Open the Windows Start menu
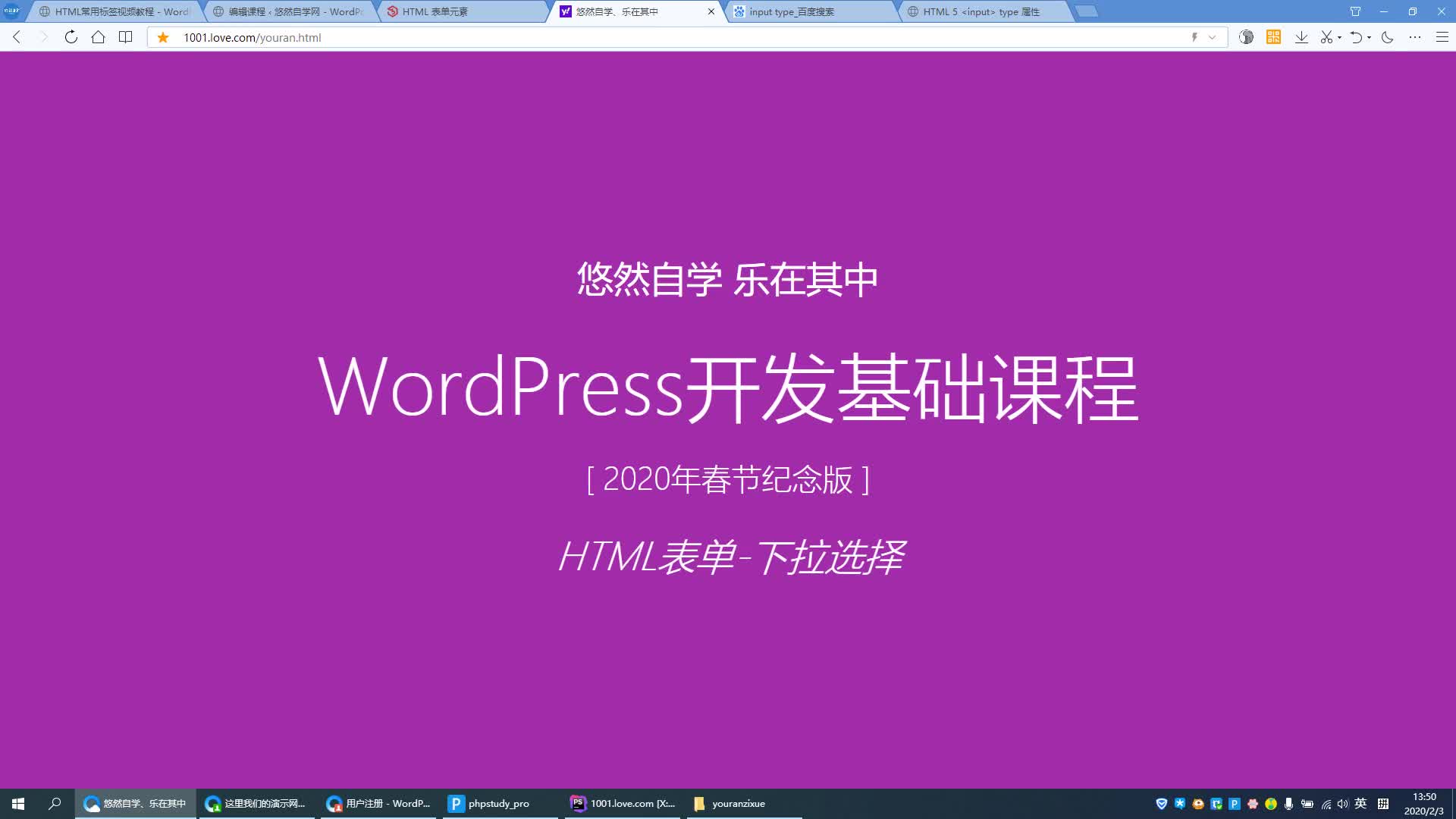Image resolution: width=1456 pixels, height=819 pixels. click(18, 804)
